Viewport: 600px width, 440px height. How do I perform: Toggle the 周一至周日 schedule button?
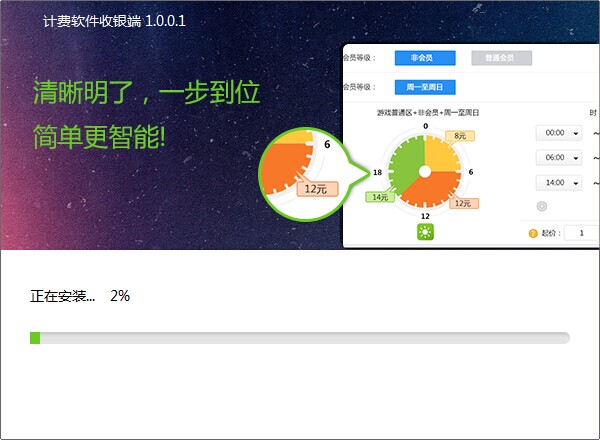tap(425, 87)
